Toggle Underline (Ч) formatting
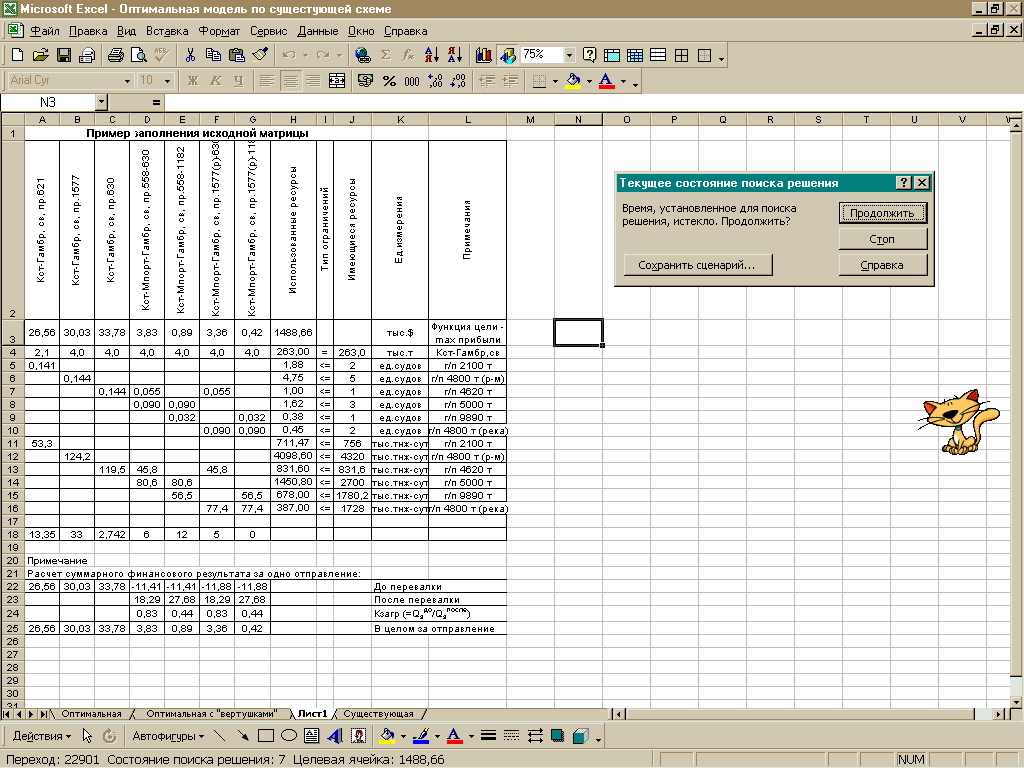This screenshot has width=1024, height=768. pyautogui.click(x=238, y=81)
